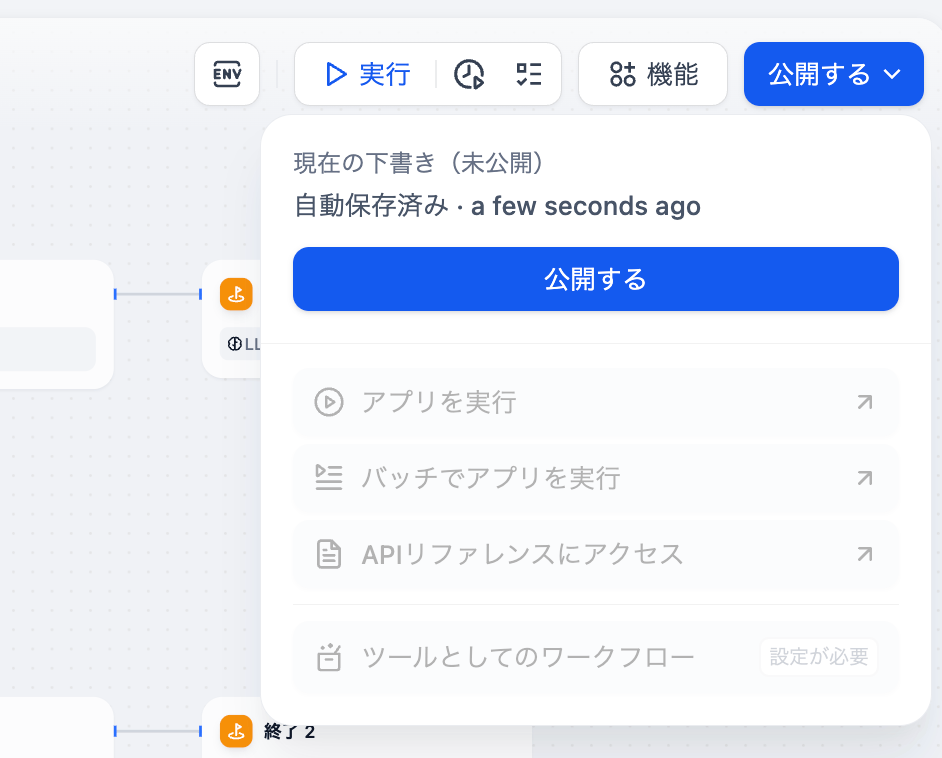This screenshot has width=942, height=758.
Task: Open the ENV environment variables panel
Action: tap(227, 74)
